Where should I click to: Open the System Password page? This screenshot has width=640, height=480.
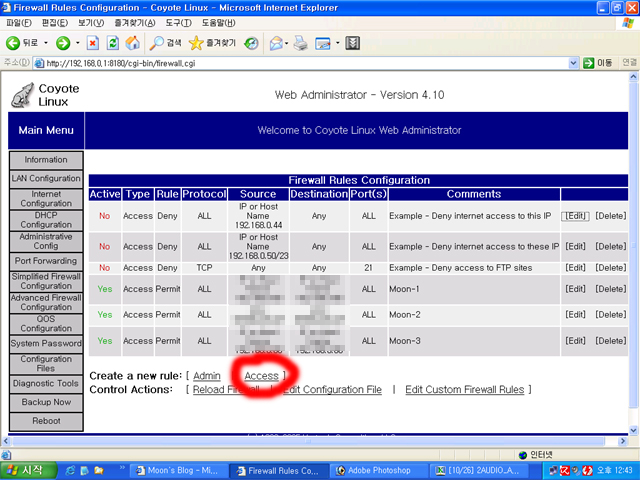[46, 344]
